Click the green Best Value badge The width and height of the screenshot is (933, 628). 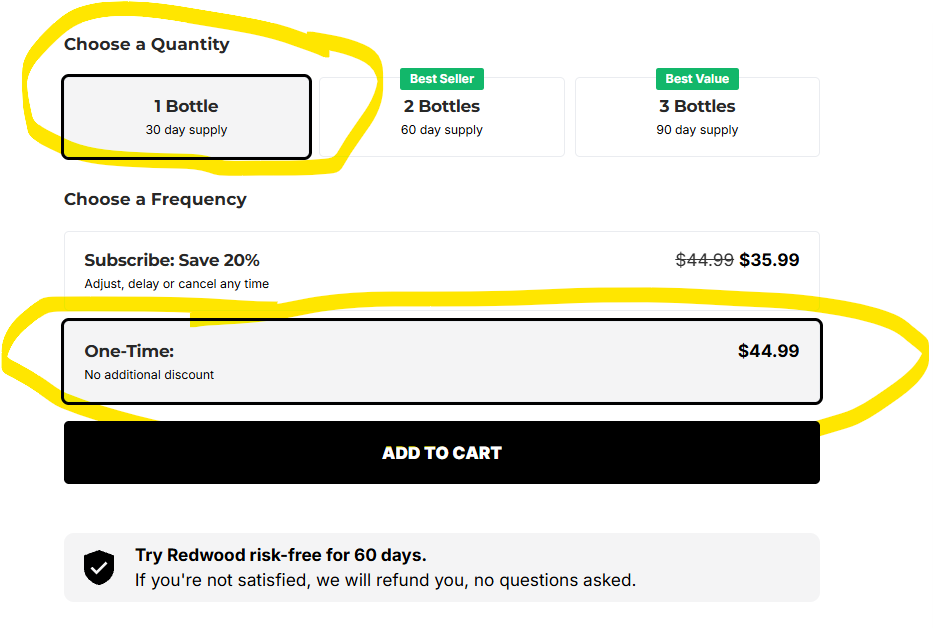click(697, 79)
